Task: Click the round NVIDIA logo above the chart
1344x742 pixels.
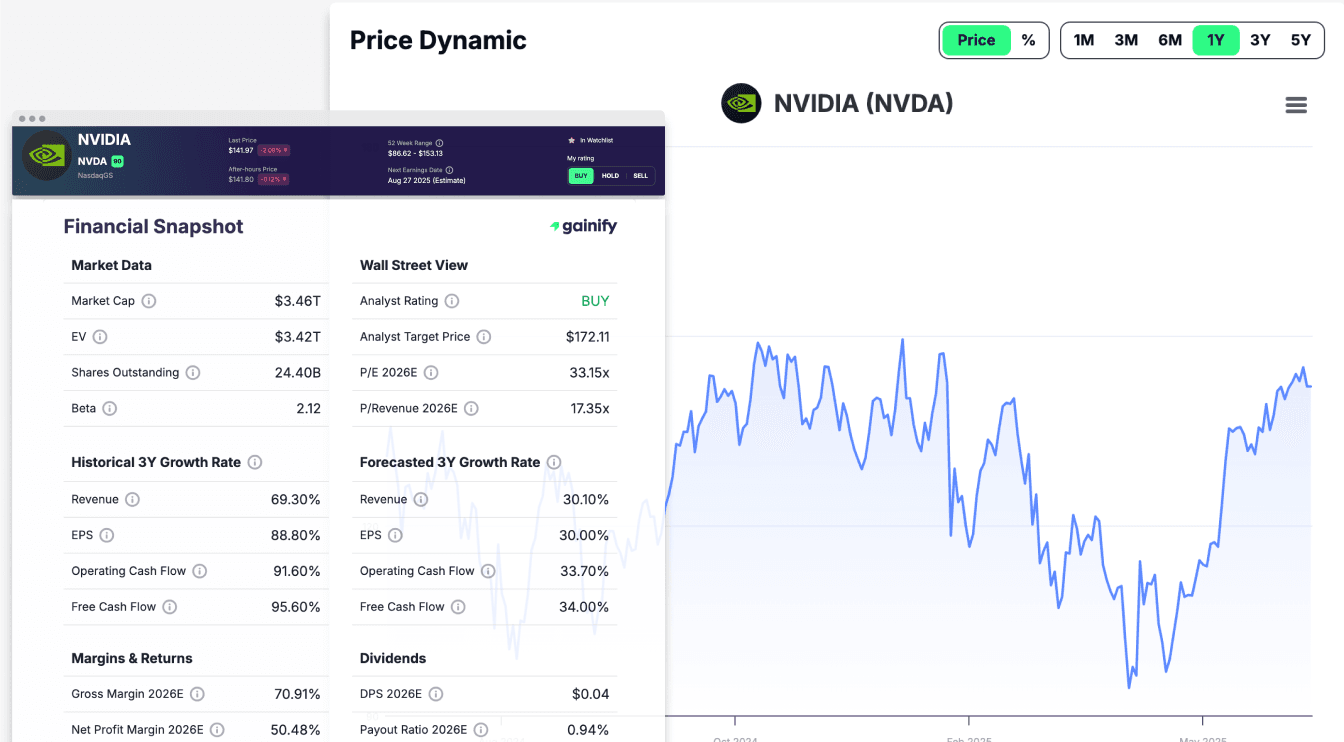Action: (x=741, y=103)
